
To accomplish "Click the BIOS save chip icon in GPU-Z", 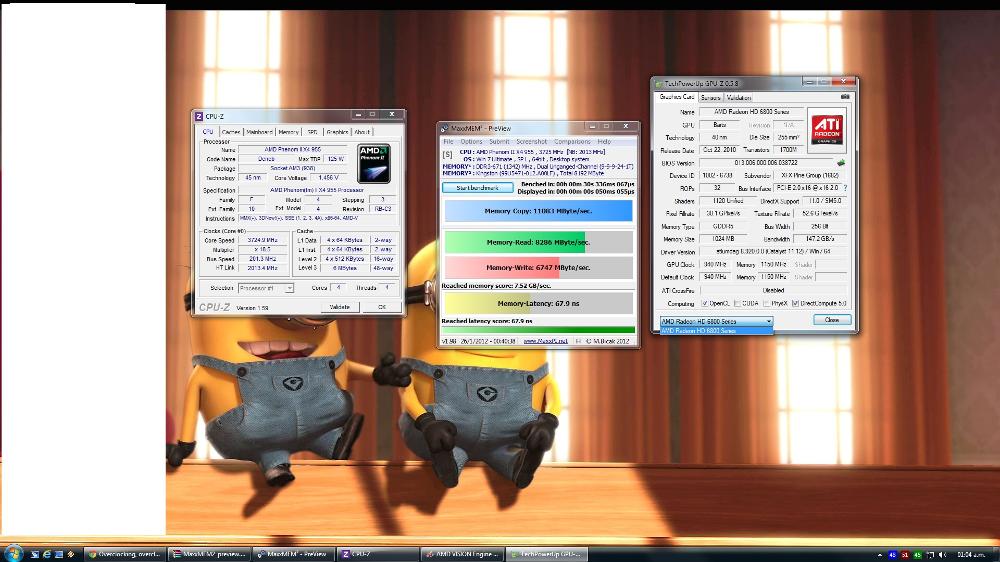I will (x=841, y=163).
